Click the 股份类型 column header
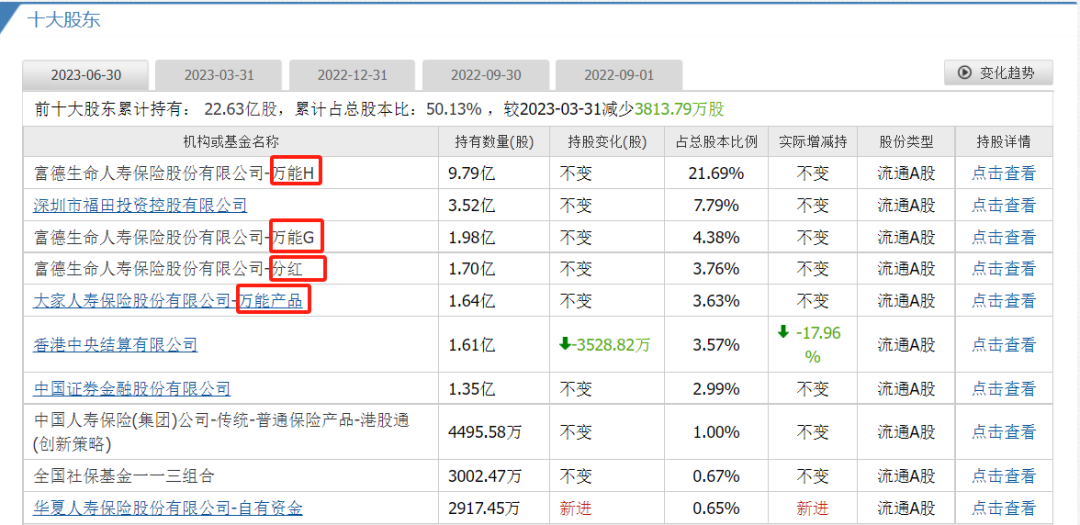Viewport: 1080px width, 525px height. [906, 142]
